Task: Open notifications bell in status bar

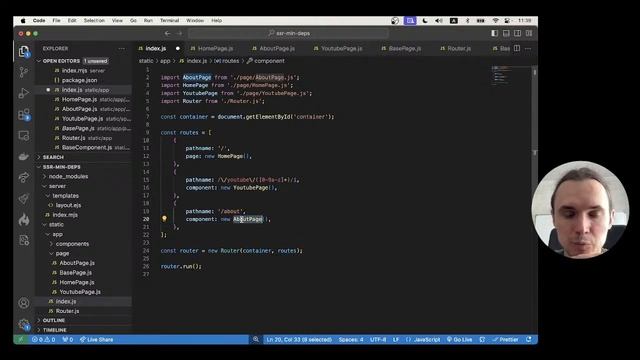Action: coord(529,340)
